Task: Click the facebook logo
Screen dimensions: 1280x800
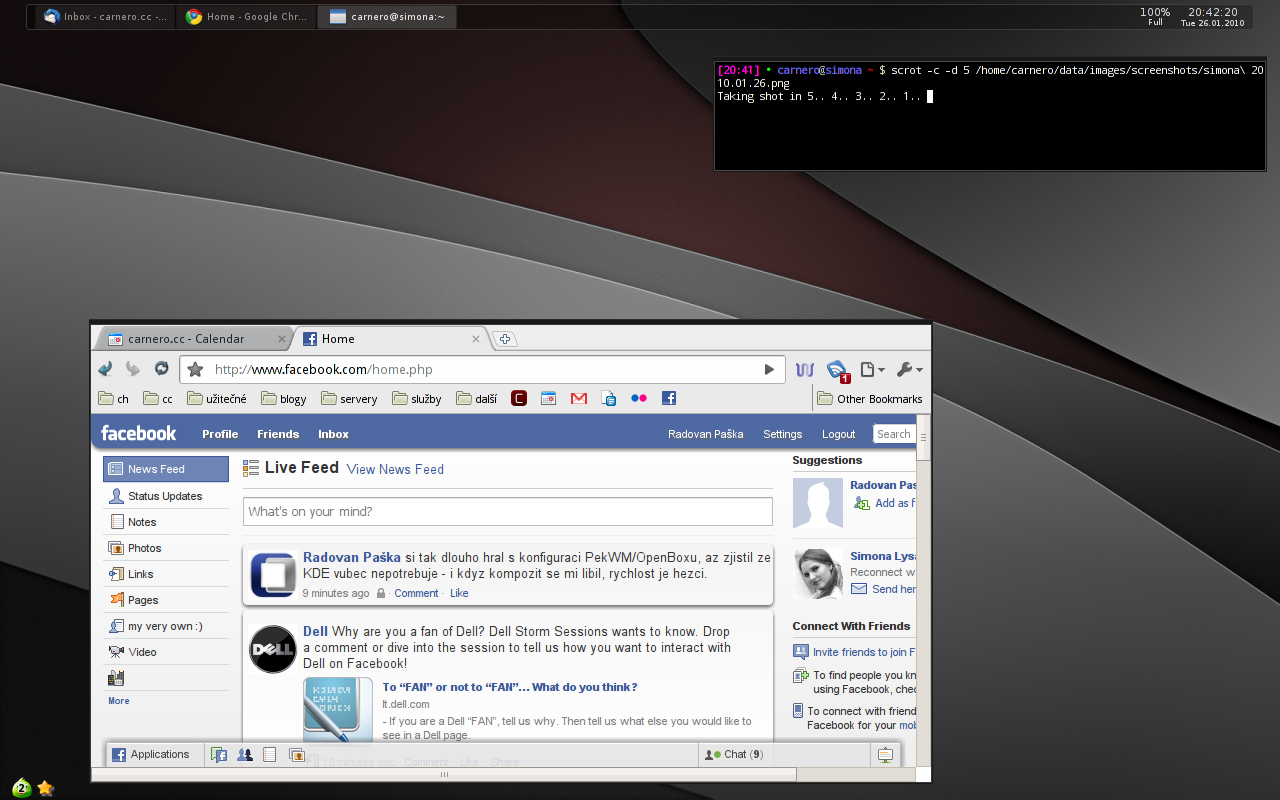Action: click(138, 433)
